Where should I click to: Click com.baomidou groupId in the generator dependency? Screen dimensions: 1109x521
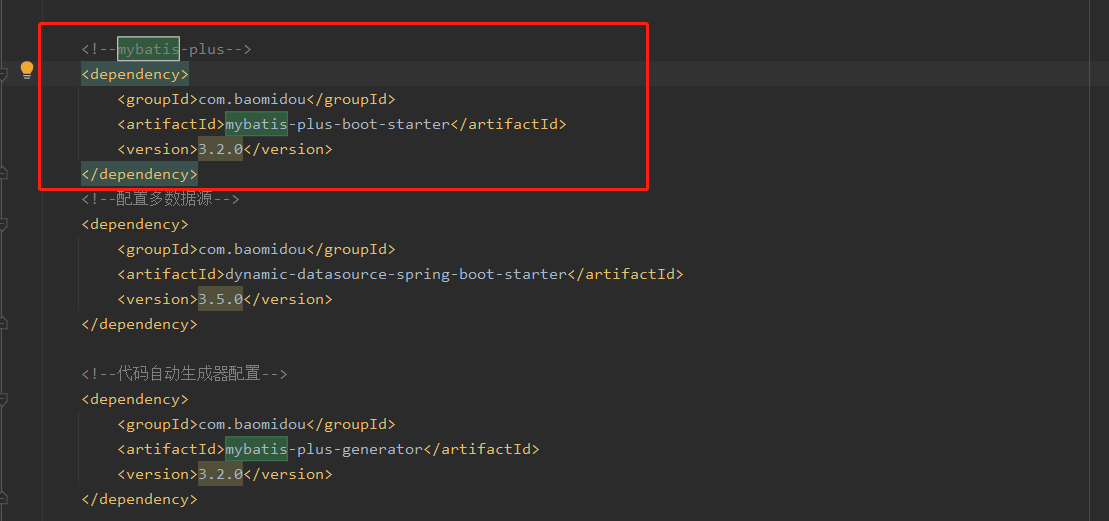[252, 424]
